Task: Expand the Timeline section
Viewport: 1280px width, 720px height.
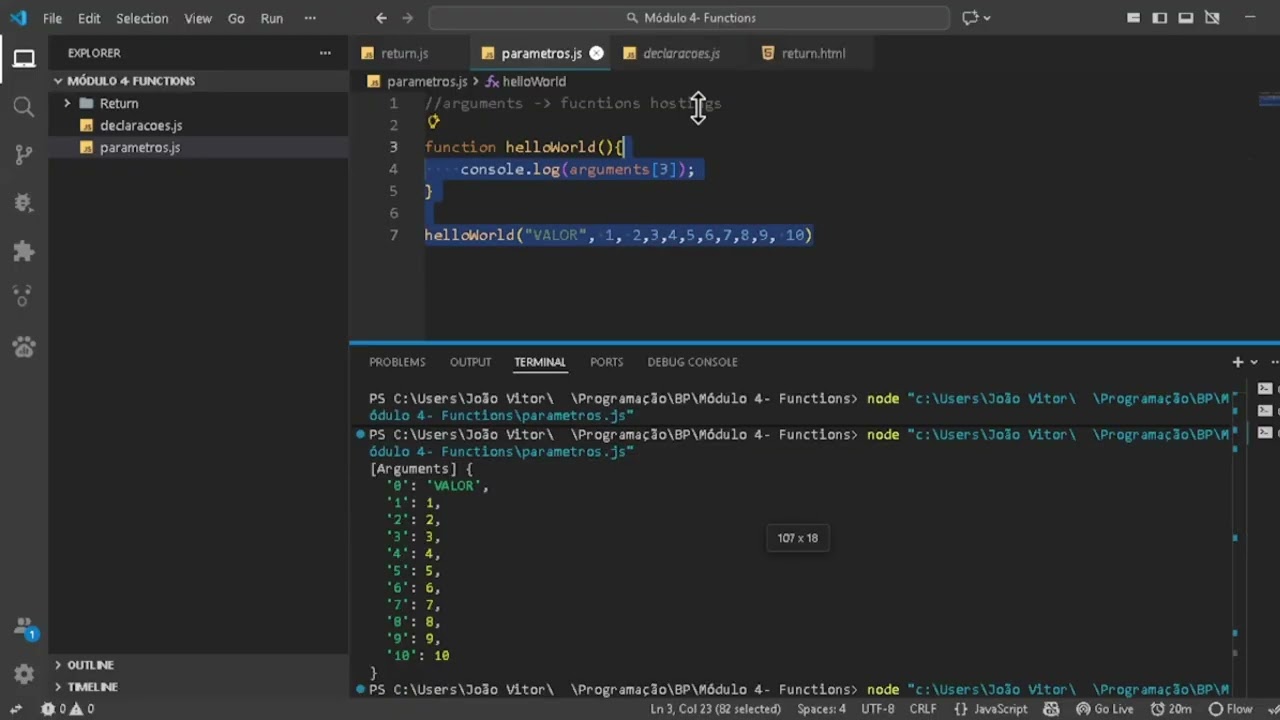Action: coord(92,687)
